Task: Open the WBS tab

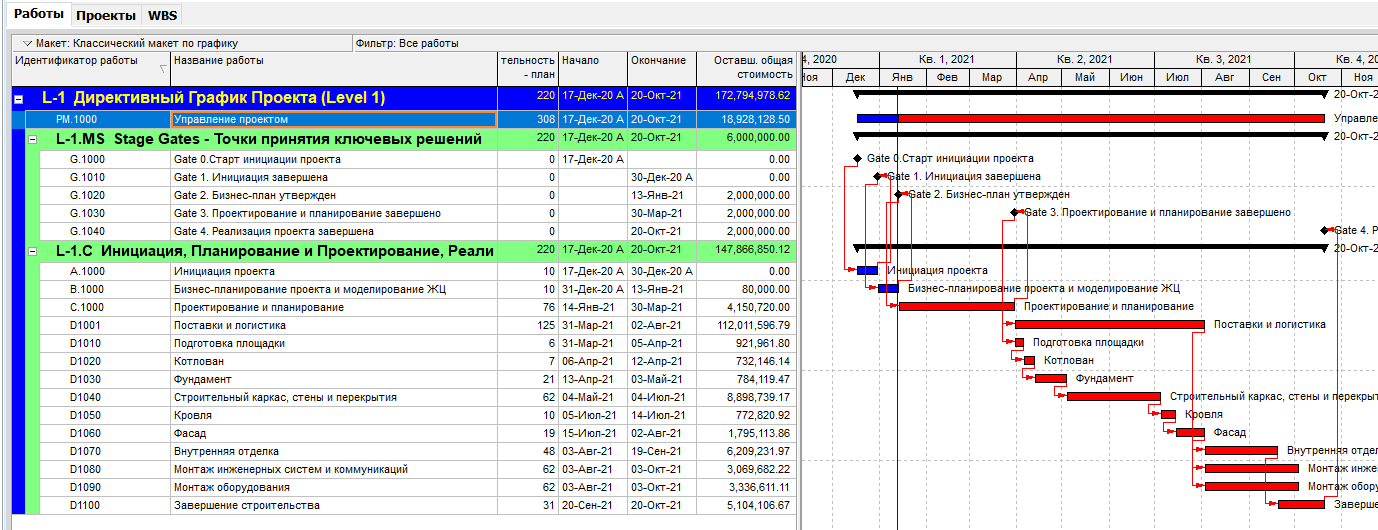Action: [x=162, y=16]
